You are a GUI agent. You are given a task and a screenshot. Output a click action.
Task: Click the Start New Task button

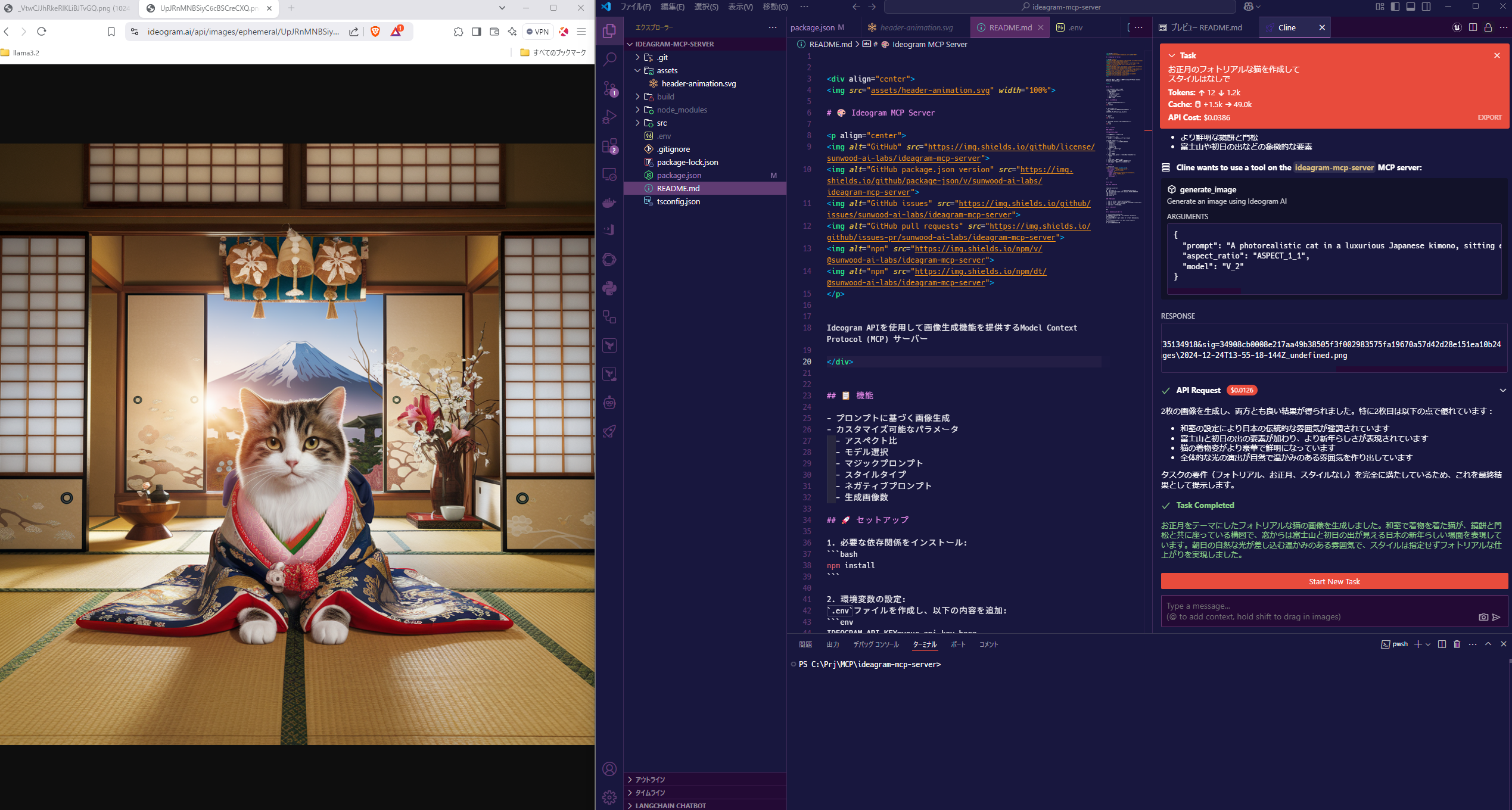click(x=1334, y=581)
